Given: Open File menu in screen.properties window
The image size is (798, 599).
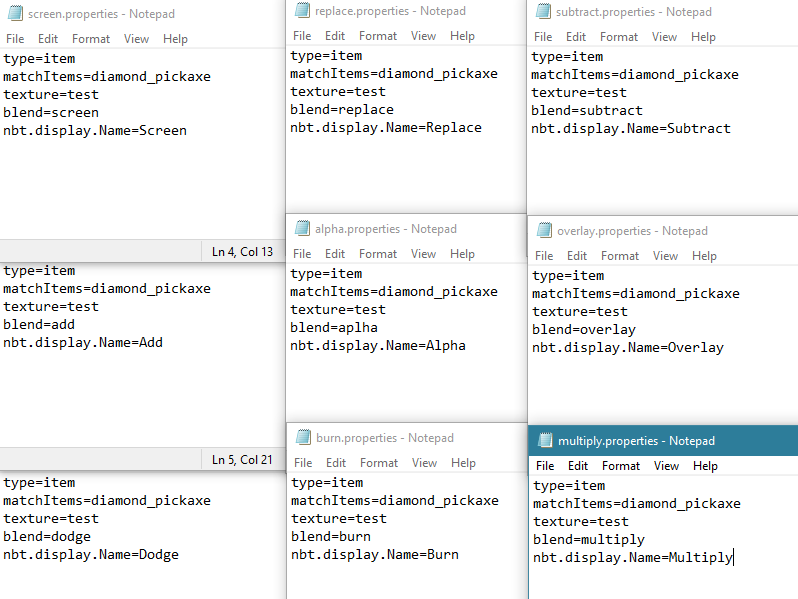Looking at the screenshot, I should tap(15, 39).
